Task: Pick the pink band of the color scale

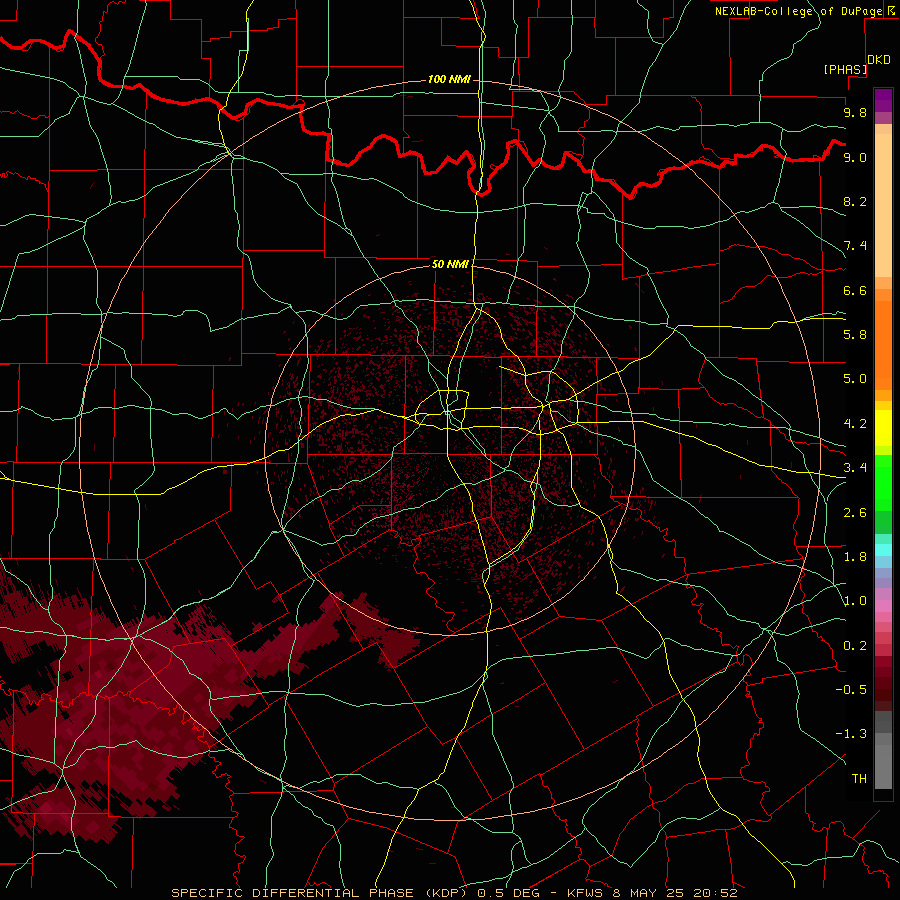Action: [883, 606]
